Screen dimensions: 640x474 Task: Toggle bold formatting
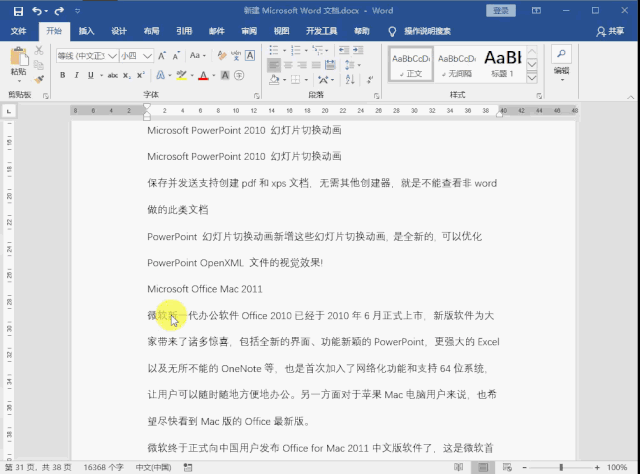pyautogui.click(x=62, y=76)
